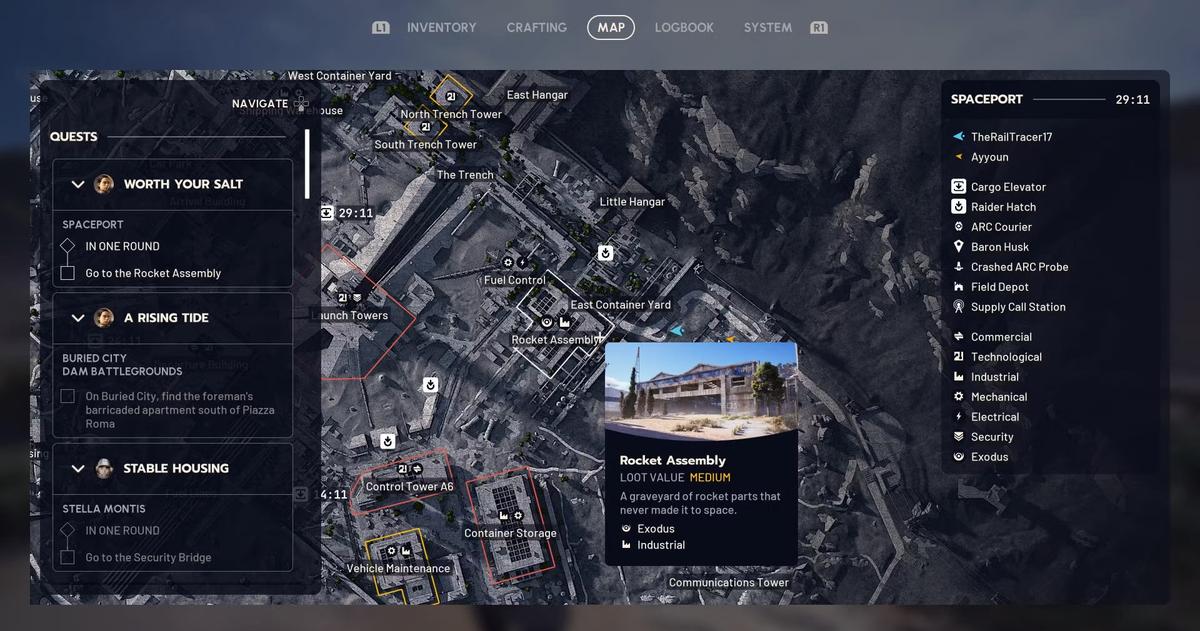This screenshot has height=631, width=1200.
Task: Check the Go to the Rocket Assembly objective
Action: click(68, 273)
